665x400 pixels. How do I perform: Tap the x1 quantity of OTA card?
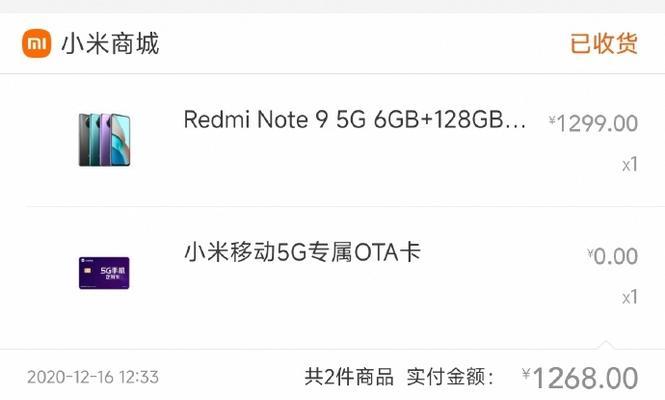[x=630, y=297]
